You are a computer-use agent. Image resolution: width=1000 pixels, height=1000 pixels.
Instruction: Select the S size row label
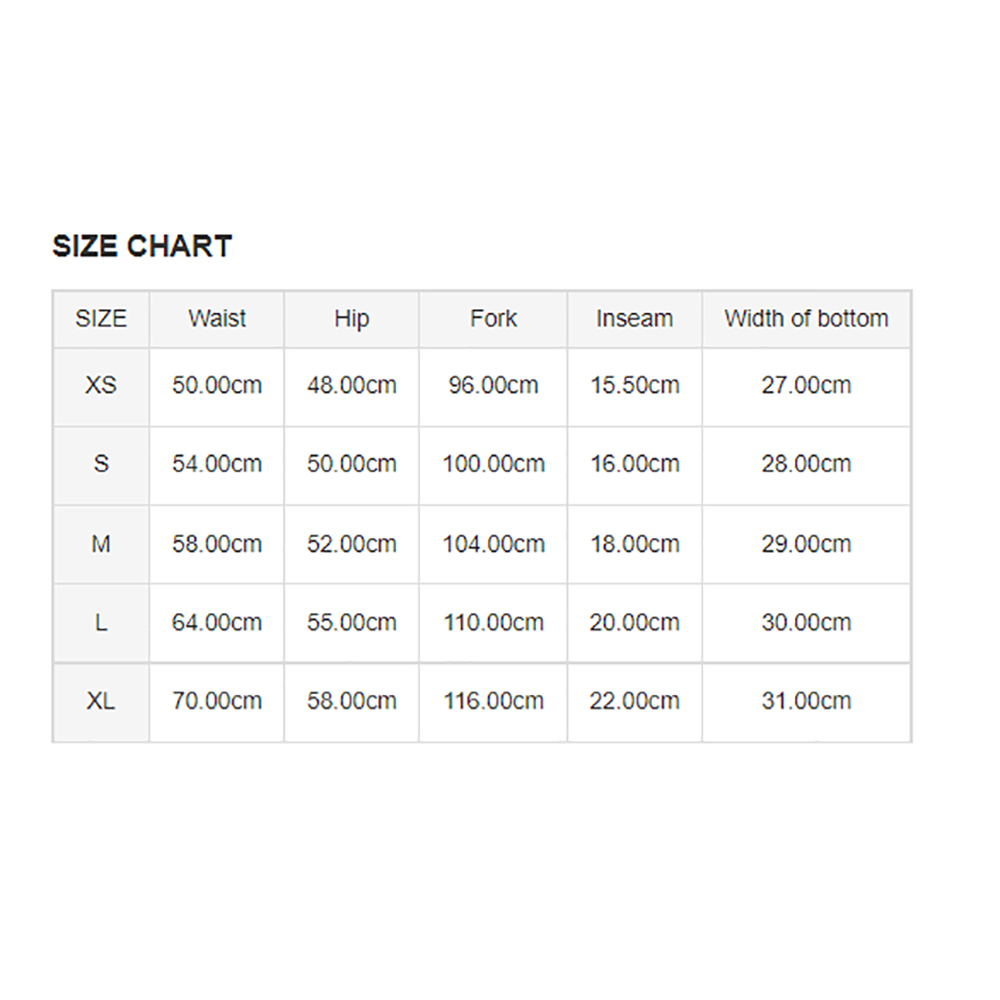(x=101, y=464)
